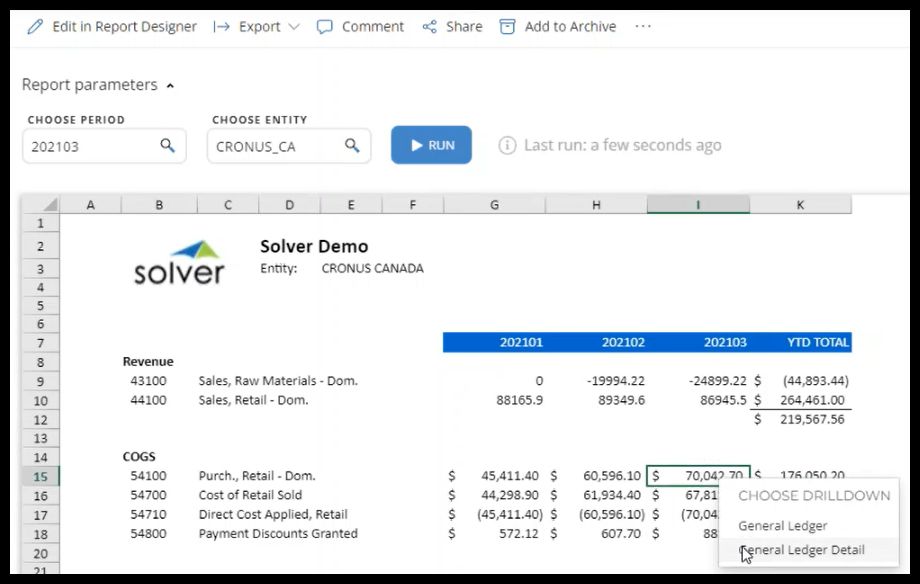Open the more options ellipsis menu

tap(643, 27)
